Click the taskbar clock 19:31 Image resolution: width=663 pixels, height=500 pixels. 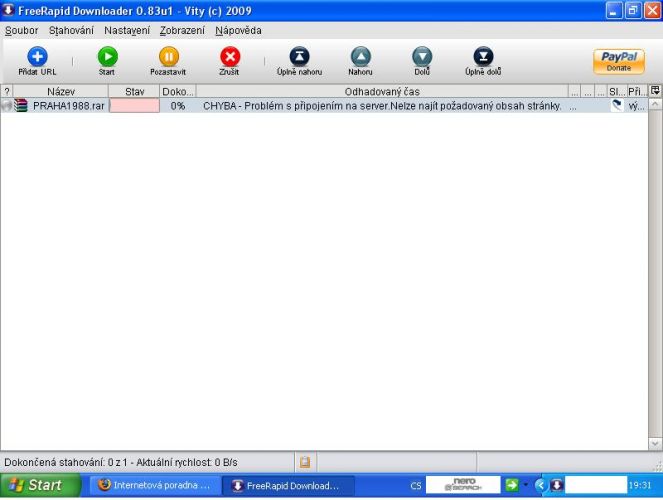click(x=640, y=485)
